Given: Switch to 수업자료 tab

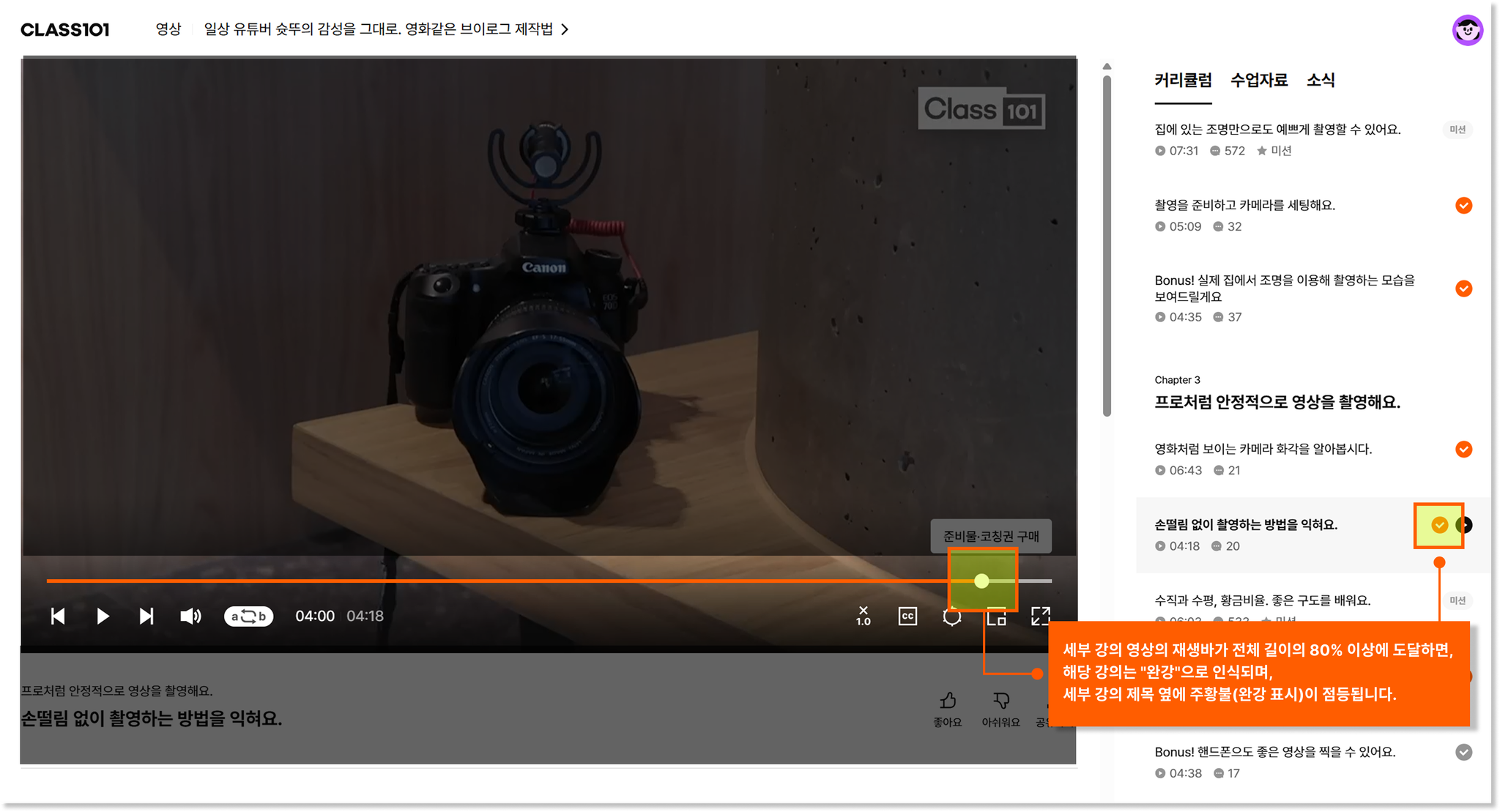Looking at the screenshot, I should click(x=1259, y=81).
